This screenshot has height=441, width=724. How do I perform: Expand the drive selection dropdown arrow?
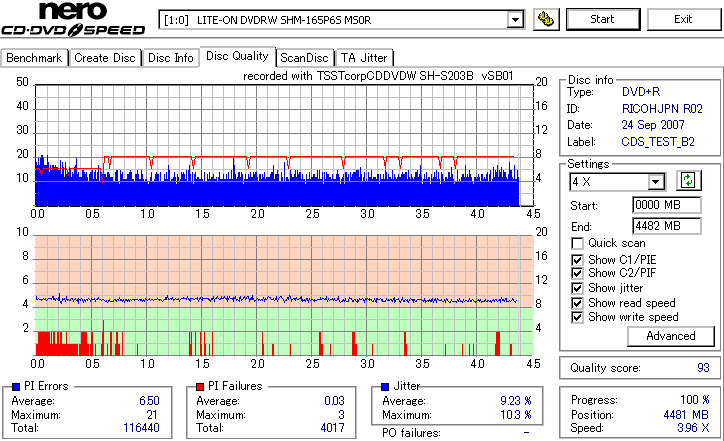pyautogui.click(x=515, y=20)
